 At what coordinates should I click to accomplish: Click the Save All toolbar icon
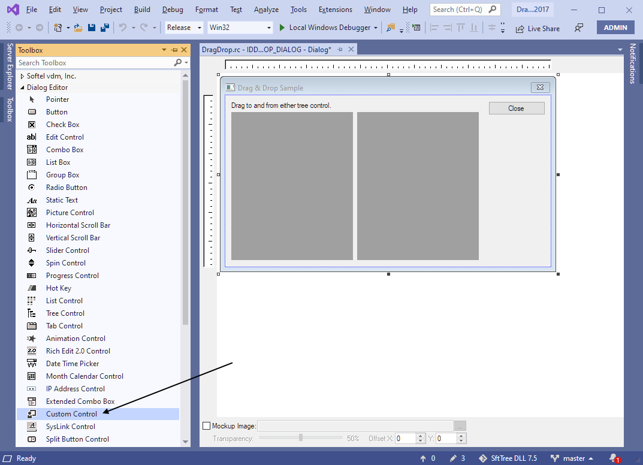click(x=105, y=27)
